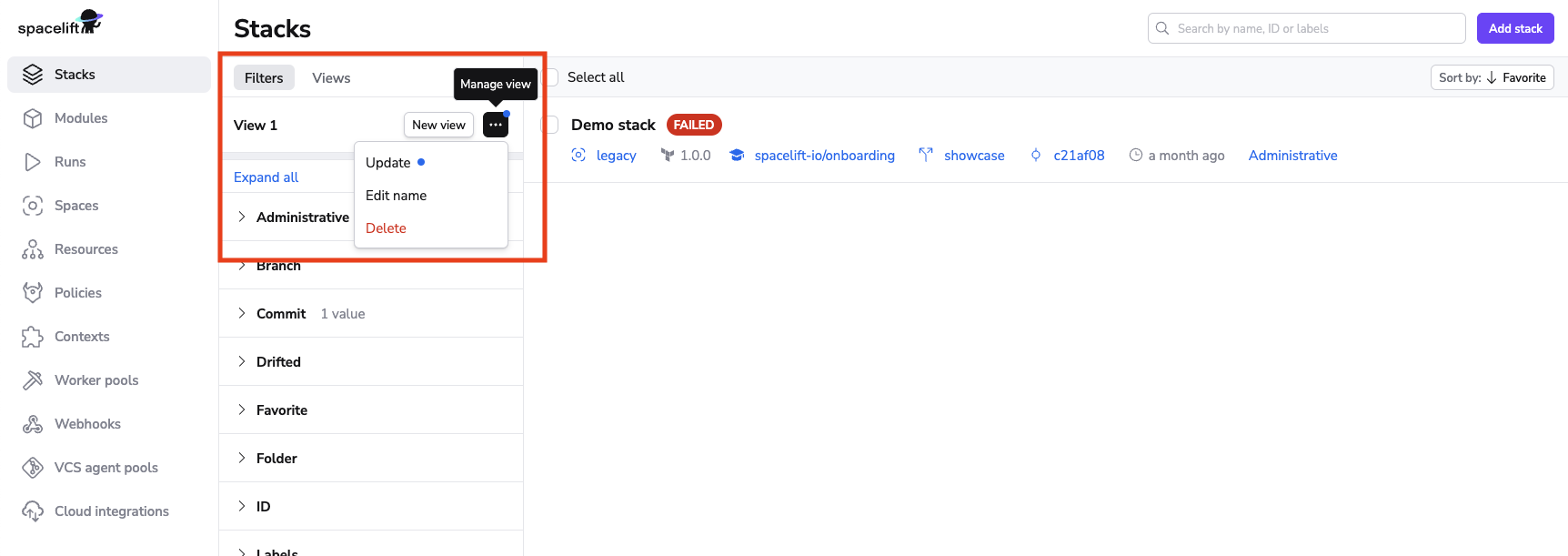Open Spaces via its sidebar icon

pos(33,206)
